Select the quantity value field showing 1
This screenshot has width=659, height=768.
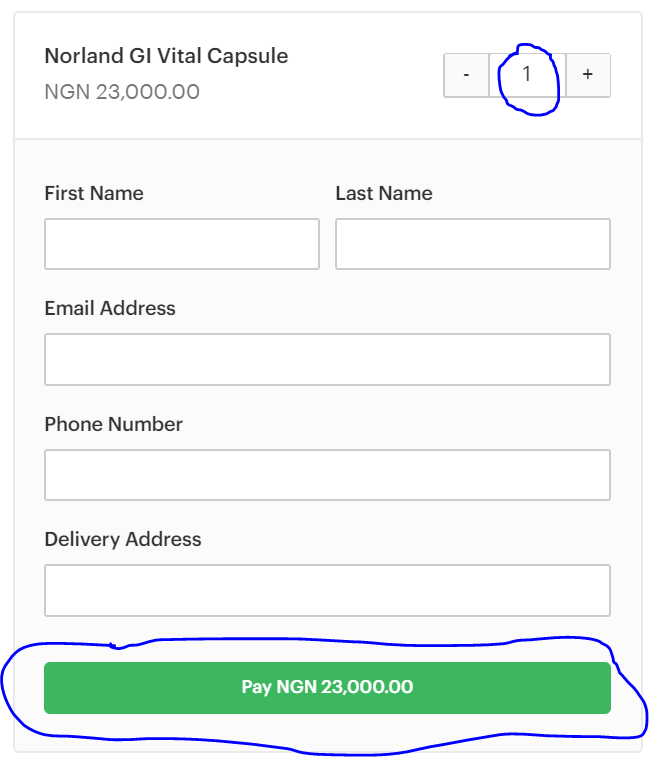[x=527, y=75]
